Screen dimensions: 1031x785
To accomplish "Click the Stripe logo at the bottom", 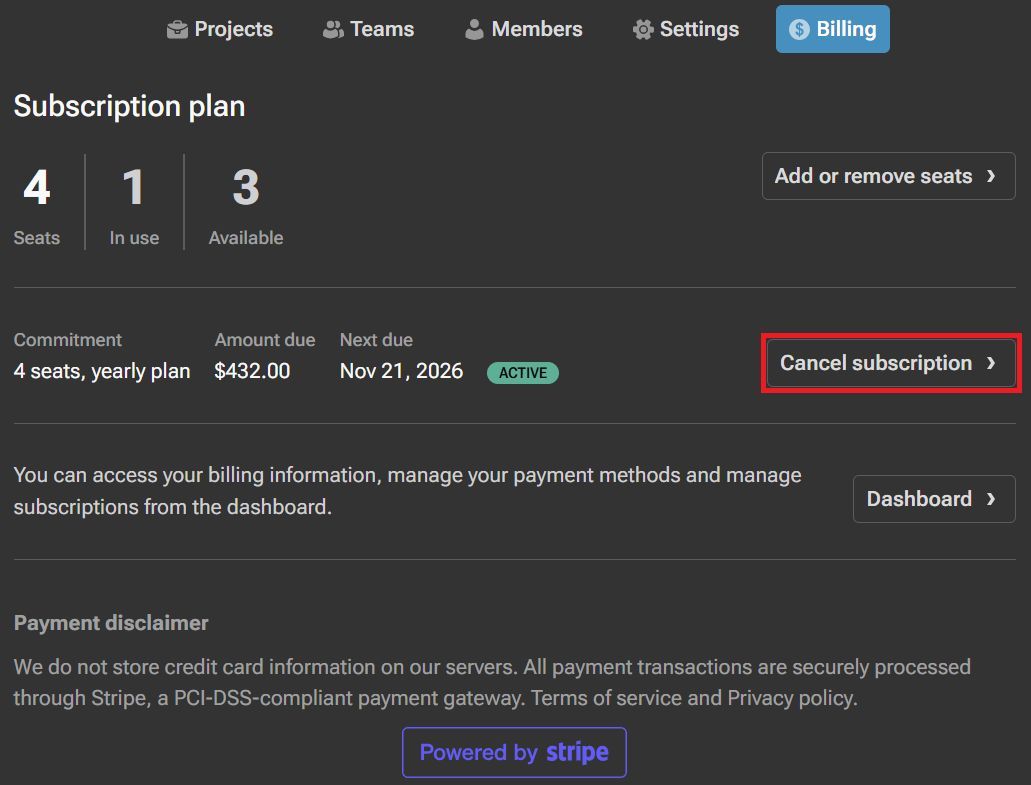I will point(579,752).
